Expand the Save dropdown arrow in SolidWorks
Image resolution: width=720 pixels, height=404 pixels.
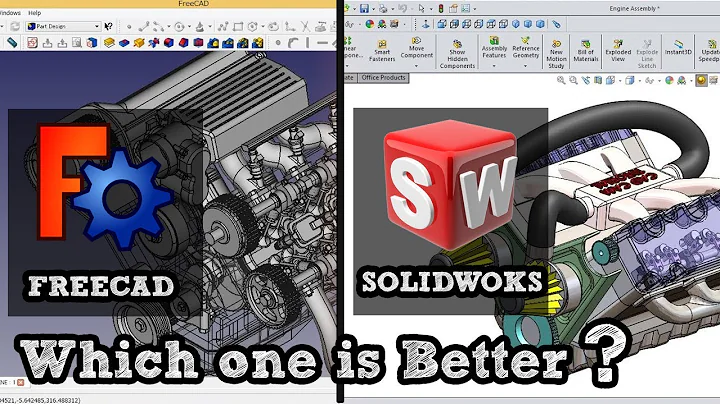(x=373, y=9)
